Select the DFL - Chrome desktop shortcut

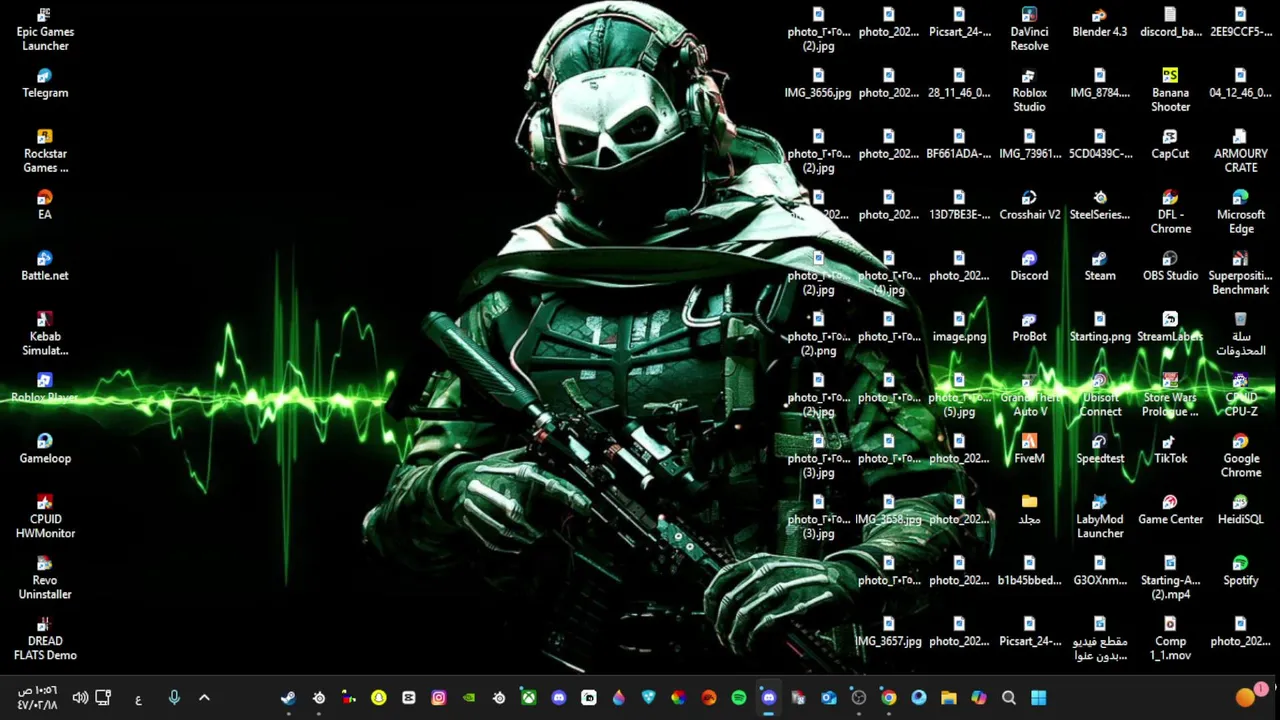pos(1170,213)
